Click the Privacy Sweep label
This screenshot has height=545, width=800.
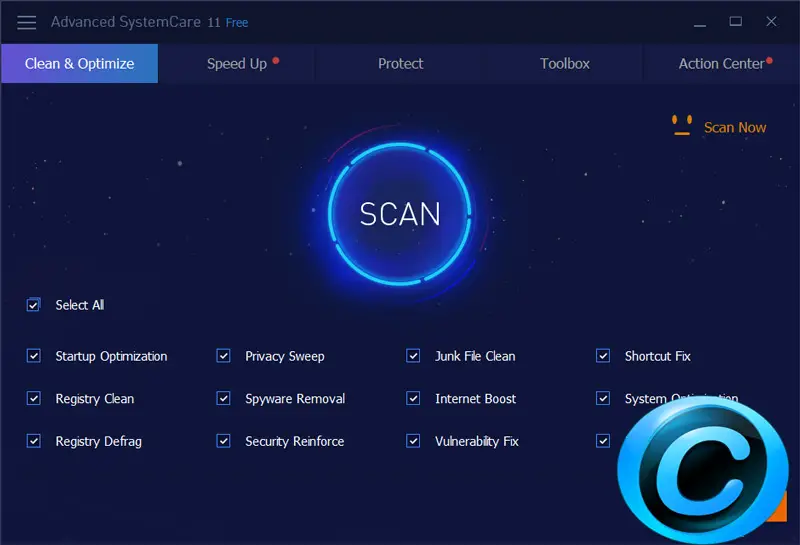285,356
